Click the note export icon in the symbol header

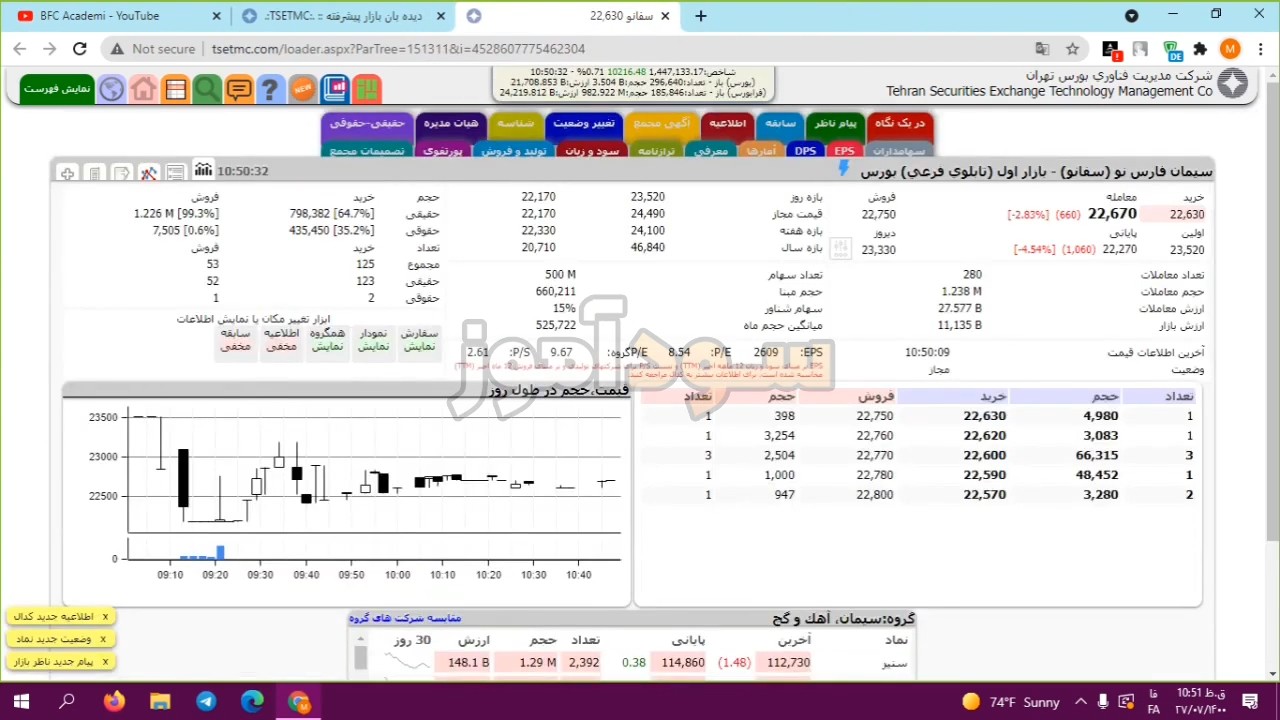tap(121, 173)
